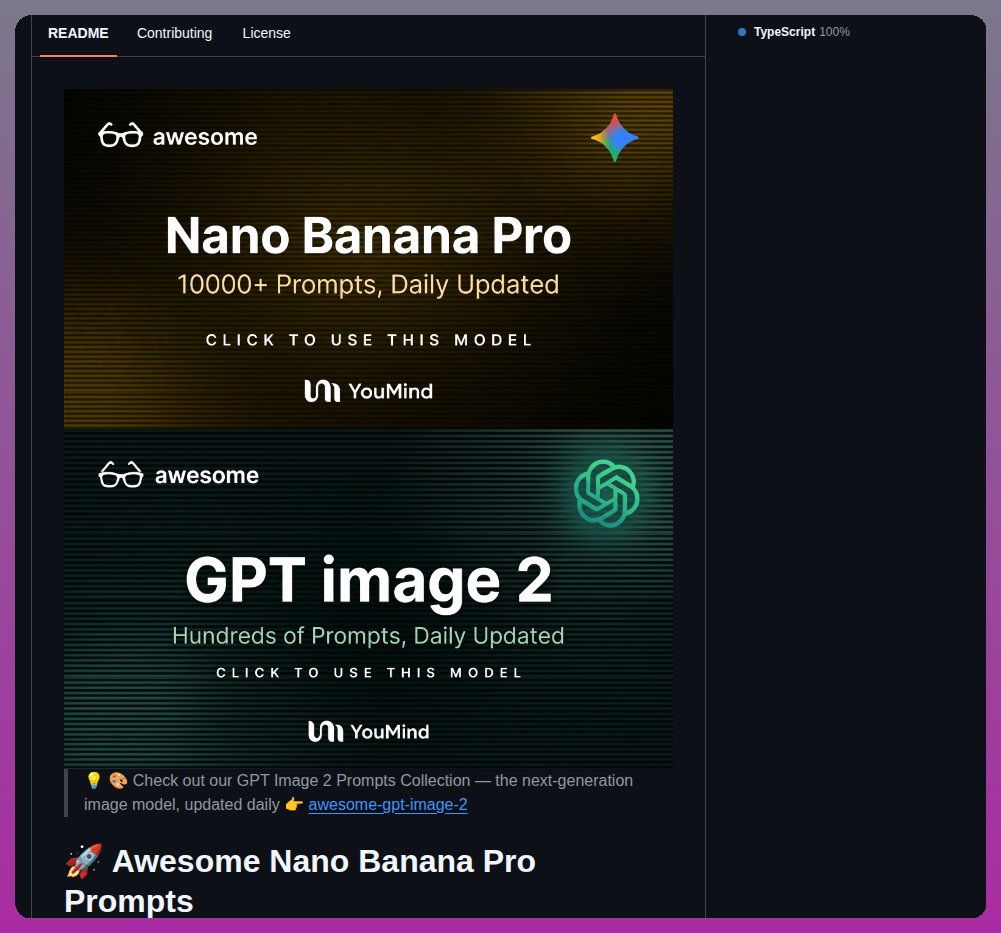
Task: Click the light bulb emoji in the note
Action: [x=94, y=780]
